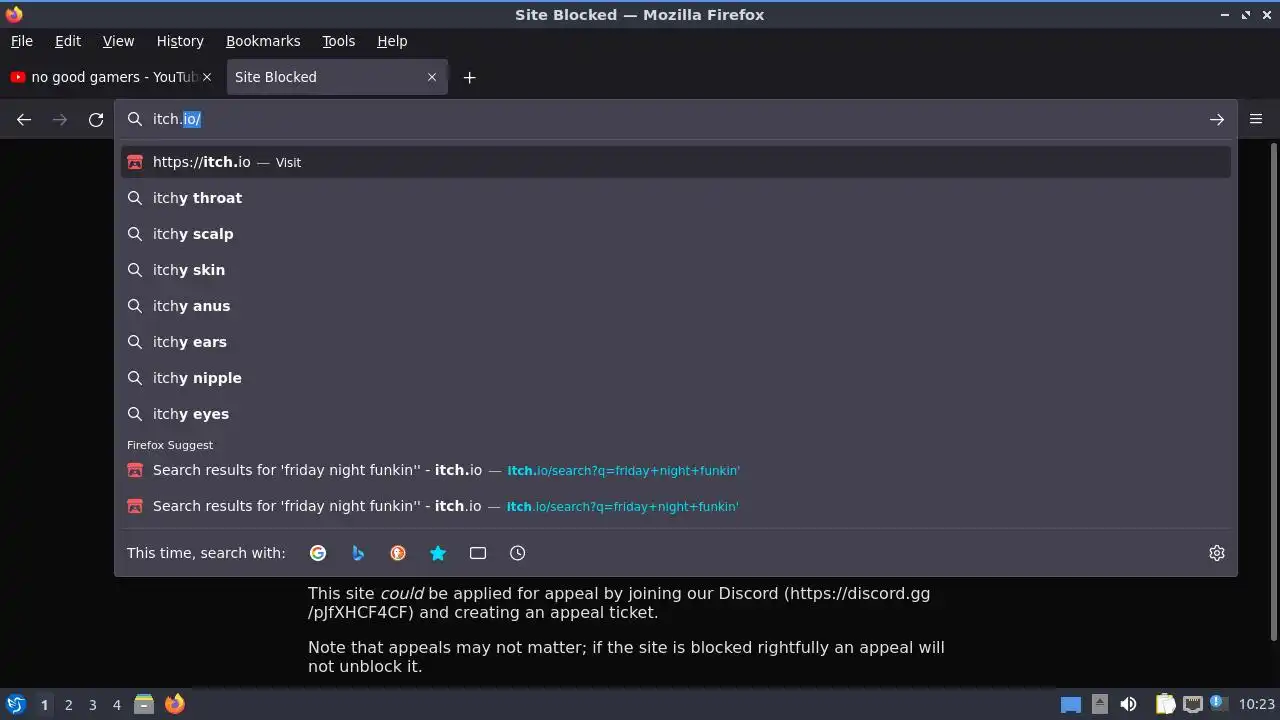Select 'itchy skin' search suggestion
The image size is (1280, 720).
point(676,270)
